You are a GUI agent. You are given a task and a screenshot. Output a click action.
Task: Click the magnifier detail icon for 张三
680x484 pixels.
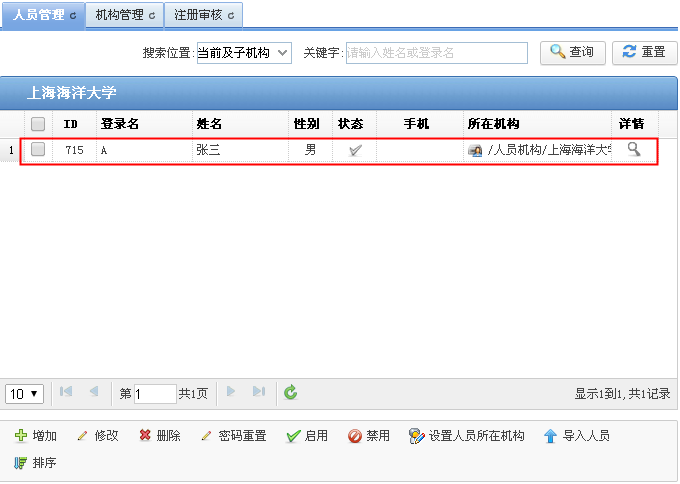coord(633,149)
